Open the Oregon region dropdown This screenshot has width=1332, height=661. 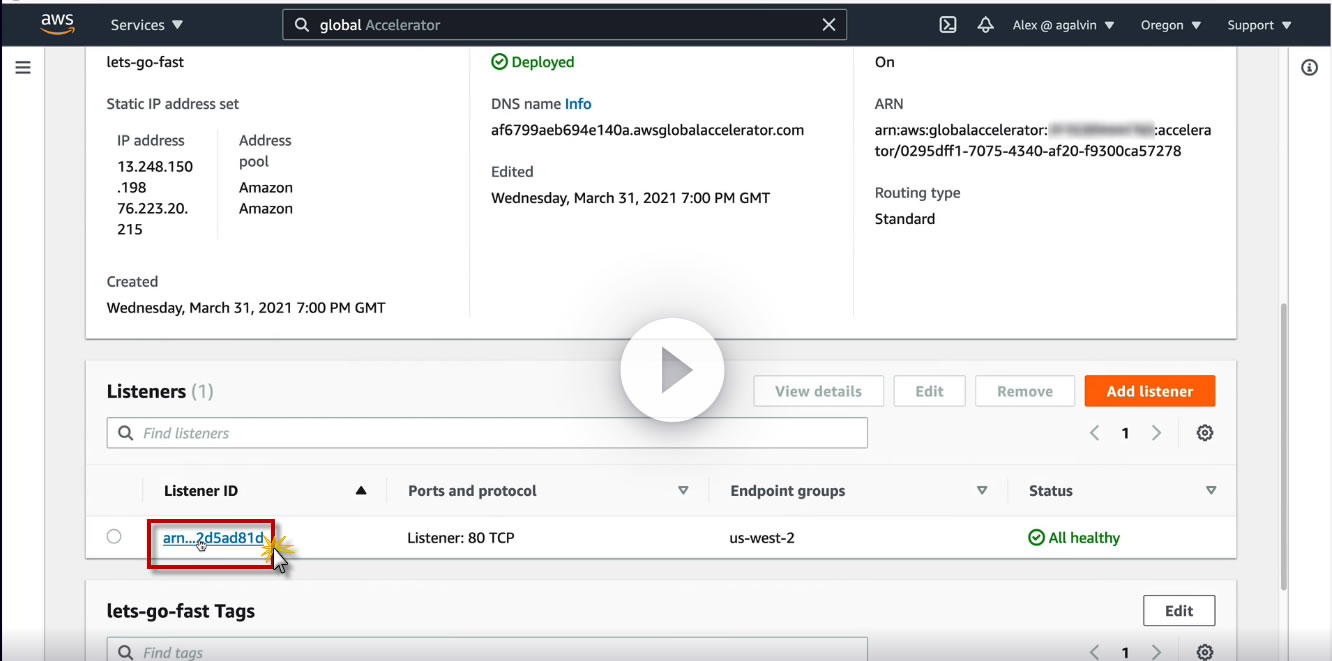point(1169,25)
